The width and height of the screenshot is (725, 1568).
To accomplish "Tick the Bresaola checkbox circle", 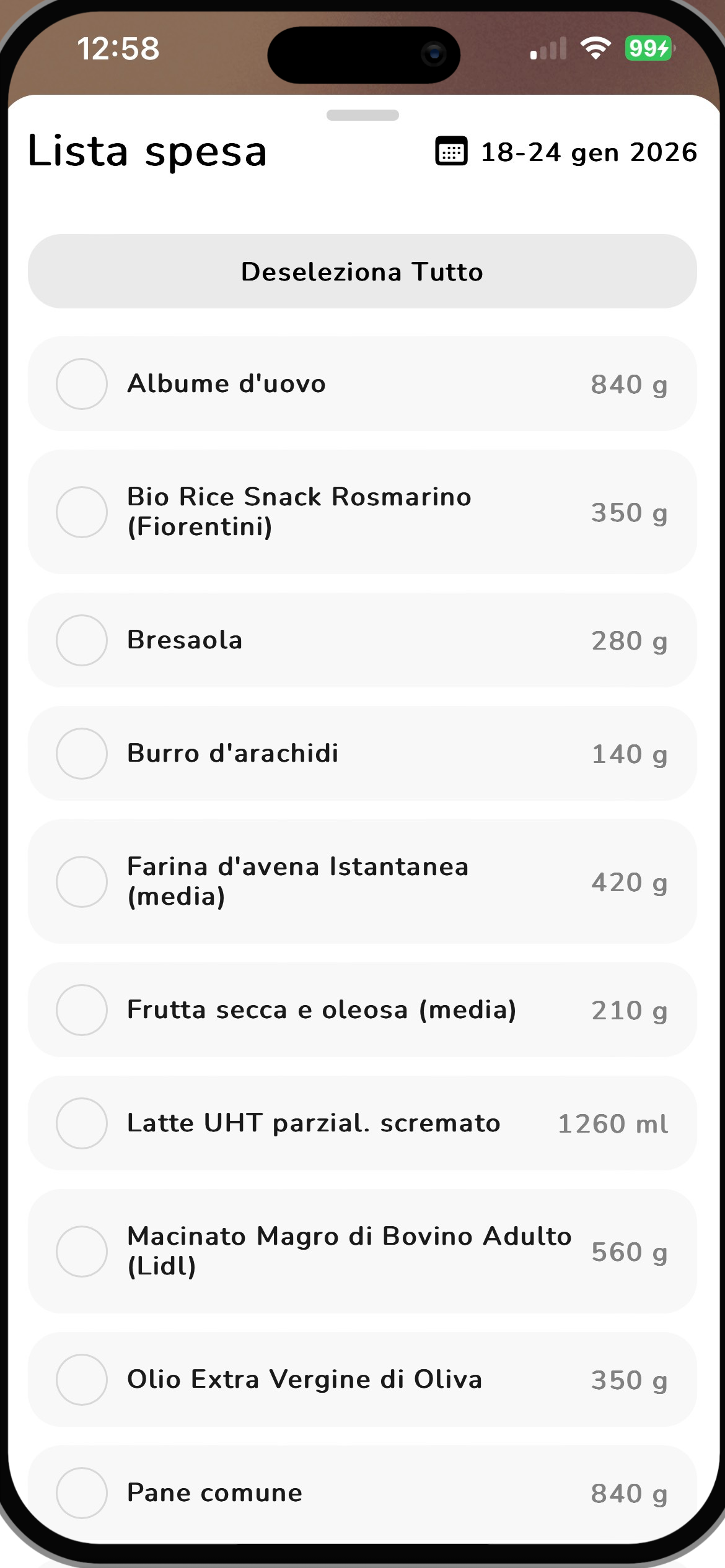I will click(x=82, y=640).
